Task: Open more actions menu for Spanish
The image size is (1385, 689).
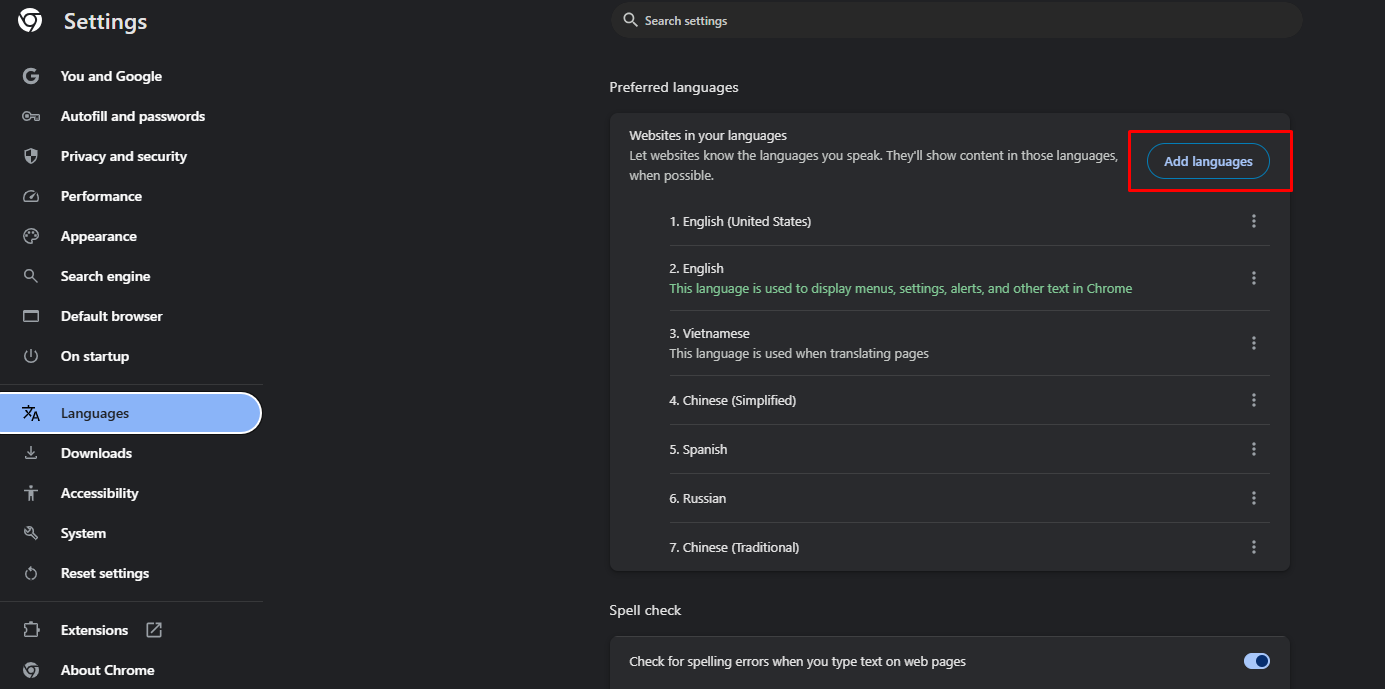Action: point(1254,449)
